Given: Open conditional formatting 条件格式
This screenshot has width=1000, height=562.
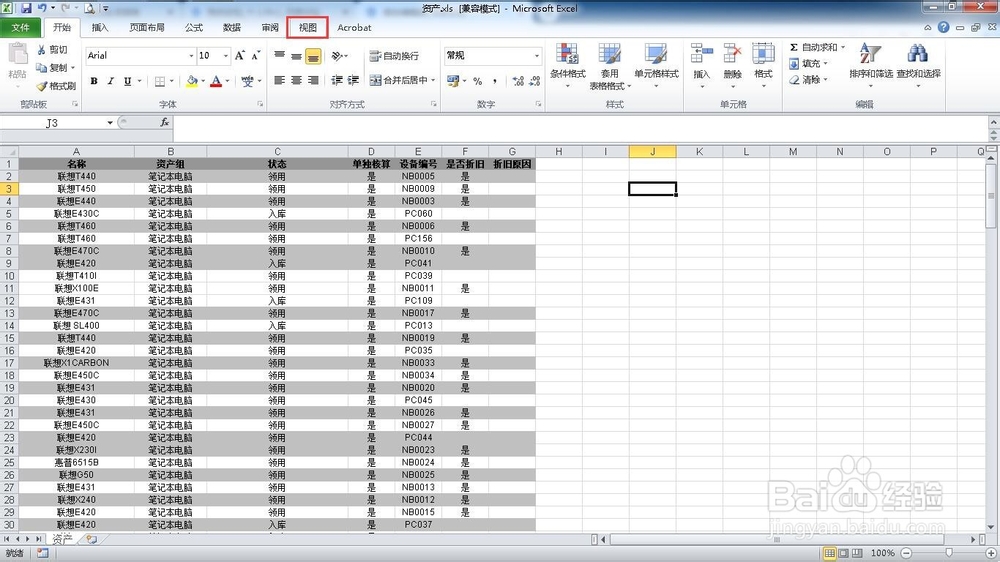Looking at the screenshot, I should click(x=568, y=66).
